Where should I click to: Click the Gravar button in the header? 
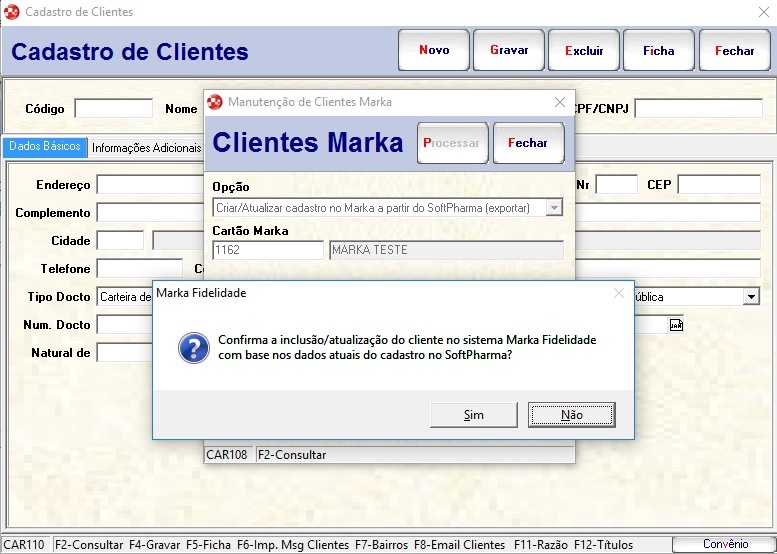[x=509, y=50]
